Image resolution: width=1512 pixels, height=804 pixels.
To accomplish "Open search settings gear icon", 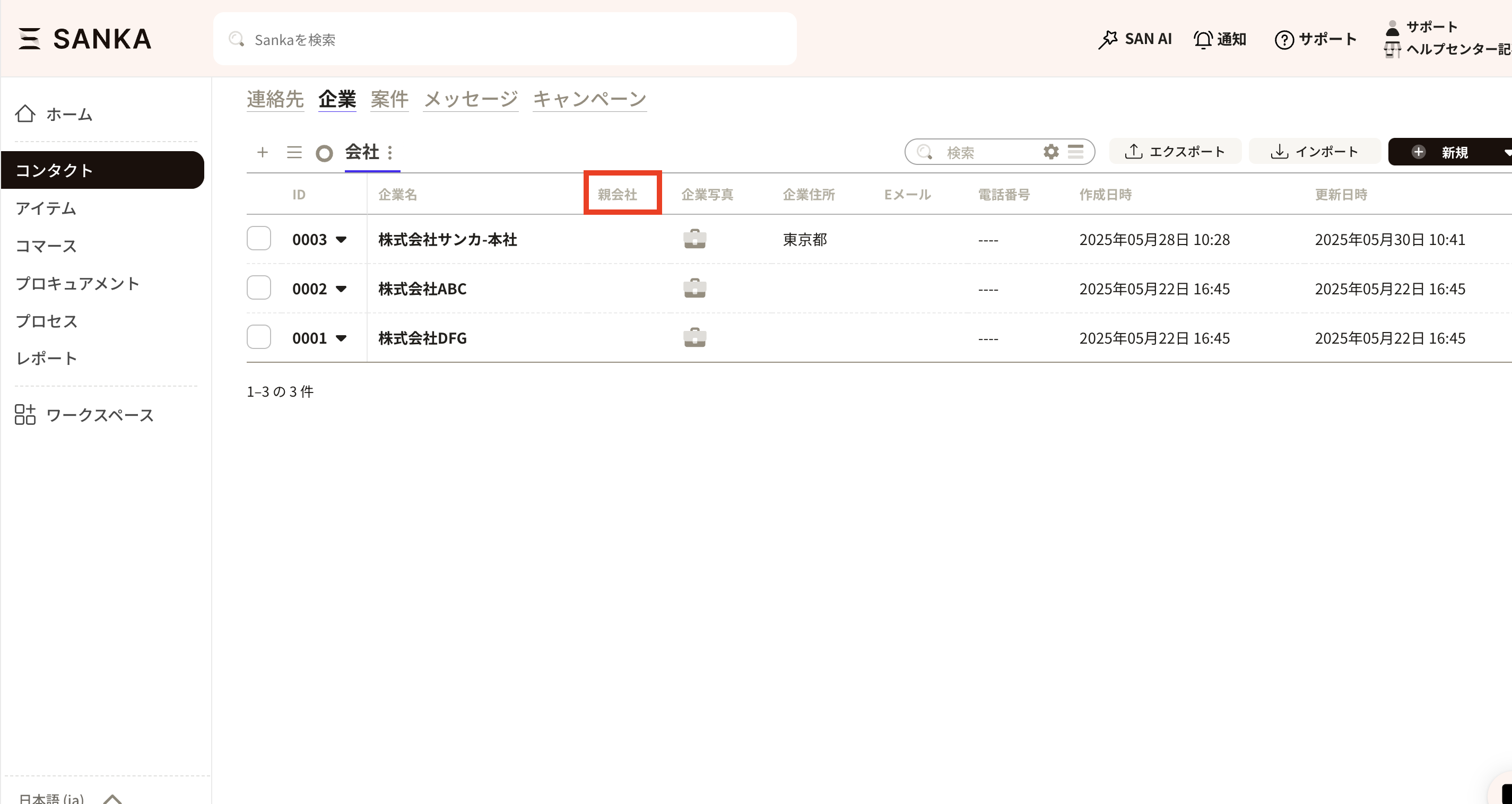I will coord(1050,152).
